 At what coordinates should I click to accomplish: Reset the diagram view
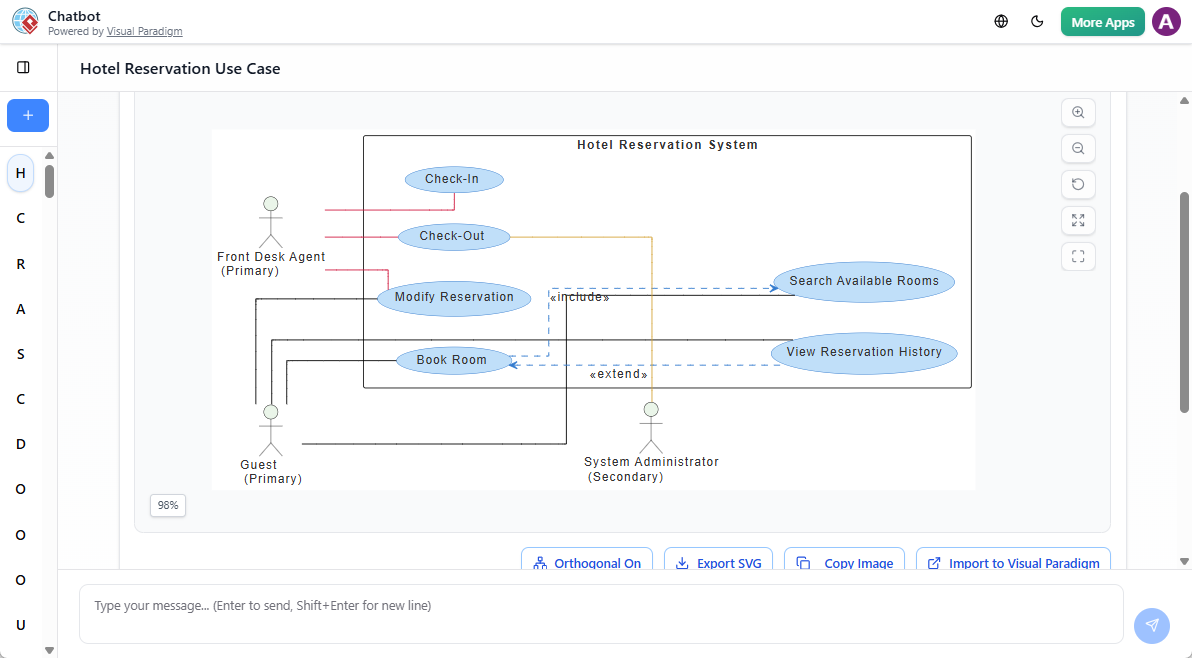(x=1078, y=184)
